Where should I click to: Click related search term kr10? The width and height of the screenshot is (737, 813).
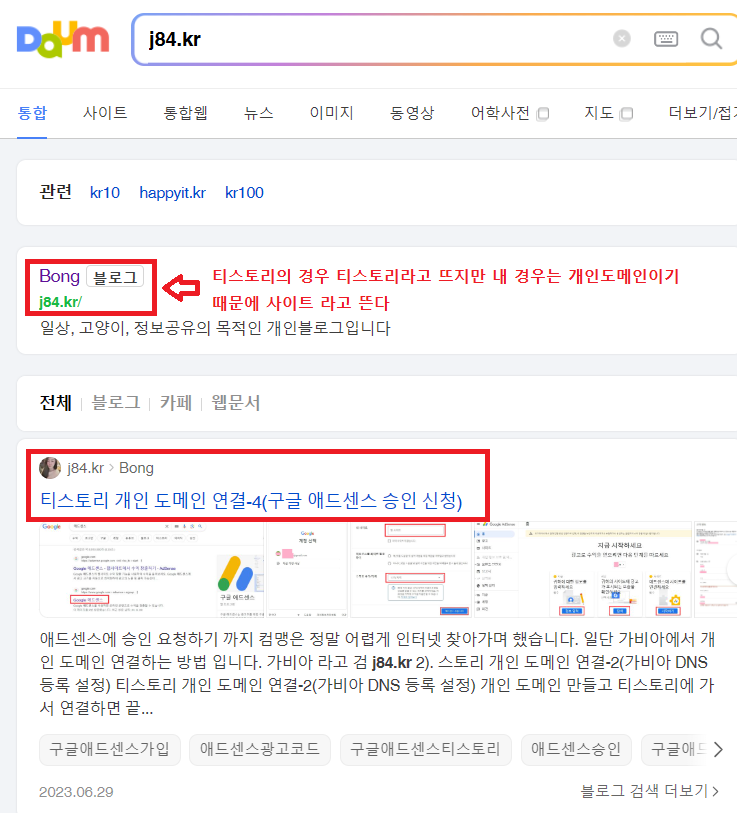(x=105, y=193)
